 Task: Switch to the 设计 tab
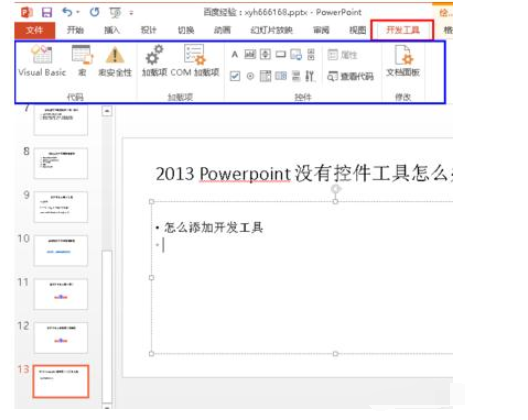148,30
